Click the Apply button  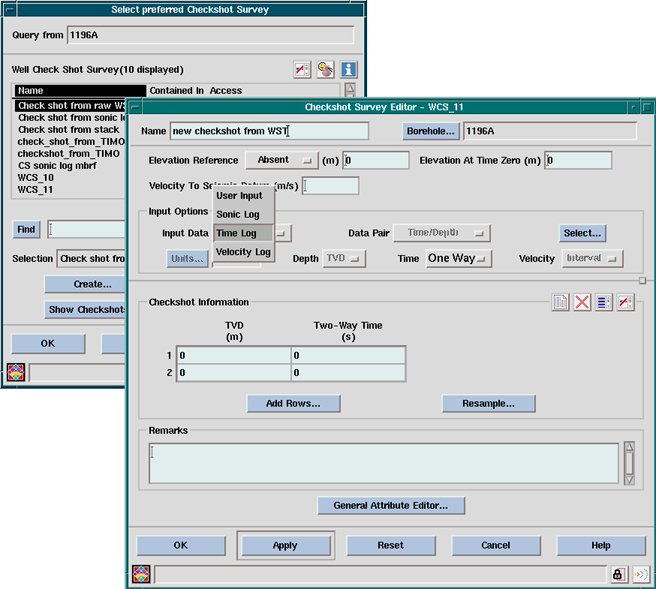point(285,545)
